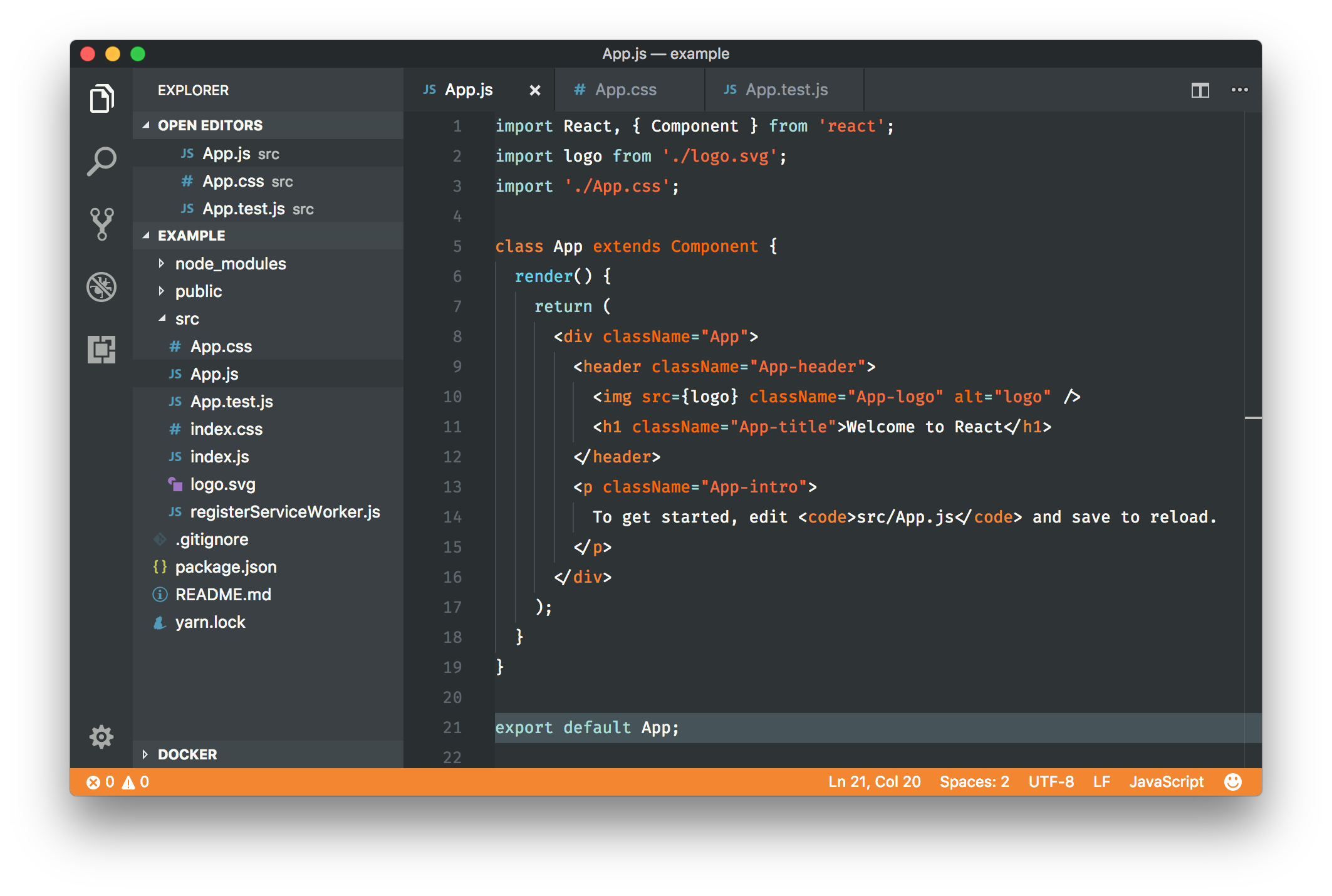Screen dimensions: 1332x896
Task: Open the Extensions view icon
Action: point(101,350)
